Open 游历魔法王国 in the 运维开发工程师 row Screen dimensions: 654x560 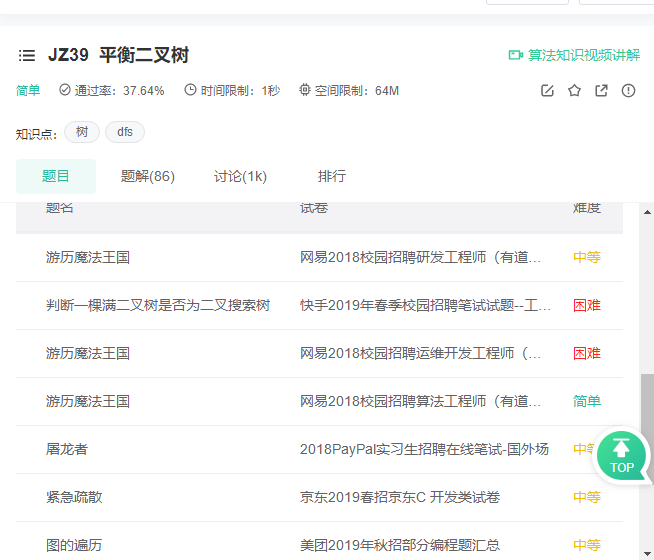88,353
